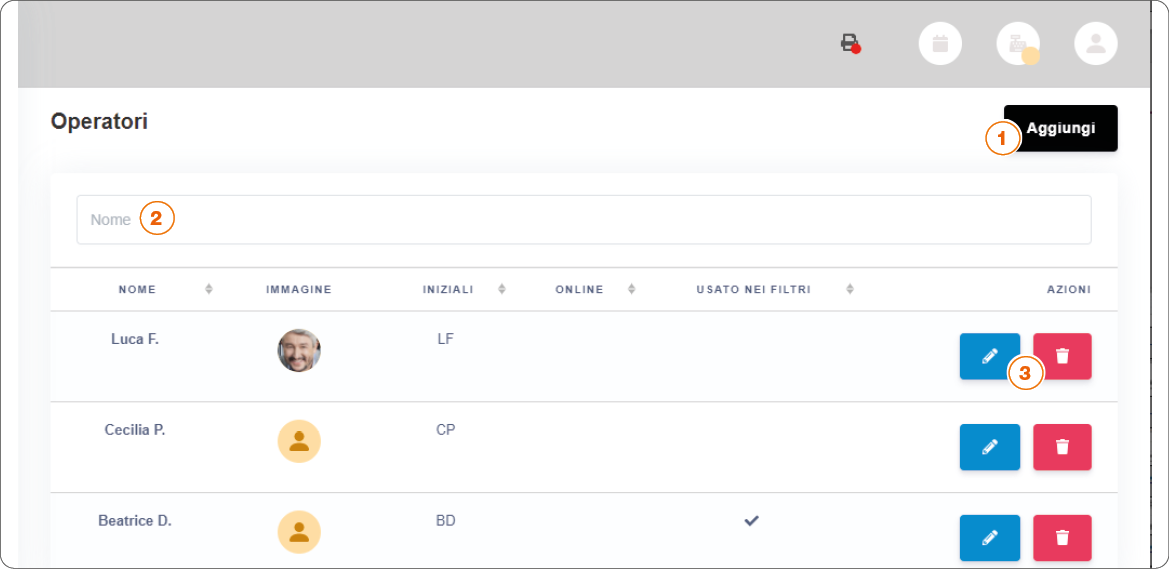
Task: Sort table by Online column arrows
Action: 632,290
